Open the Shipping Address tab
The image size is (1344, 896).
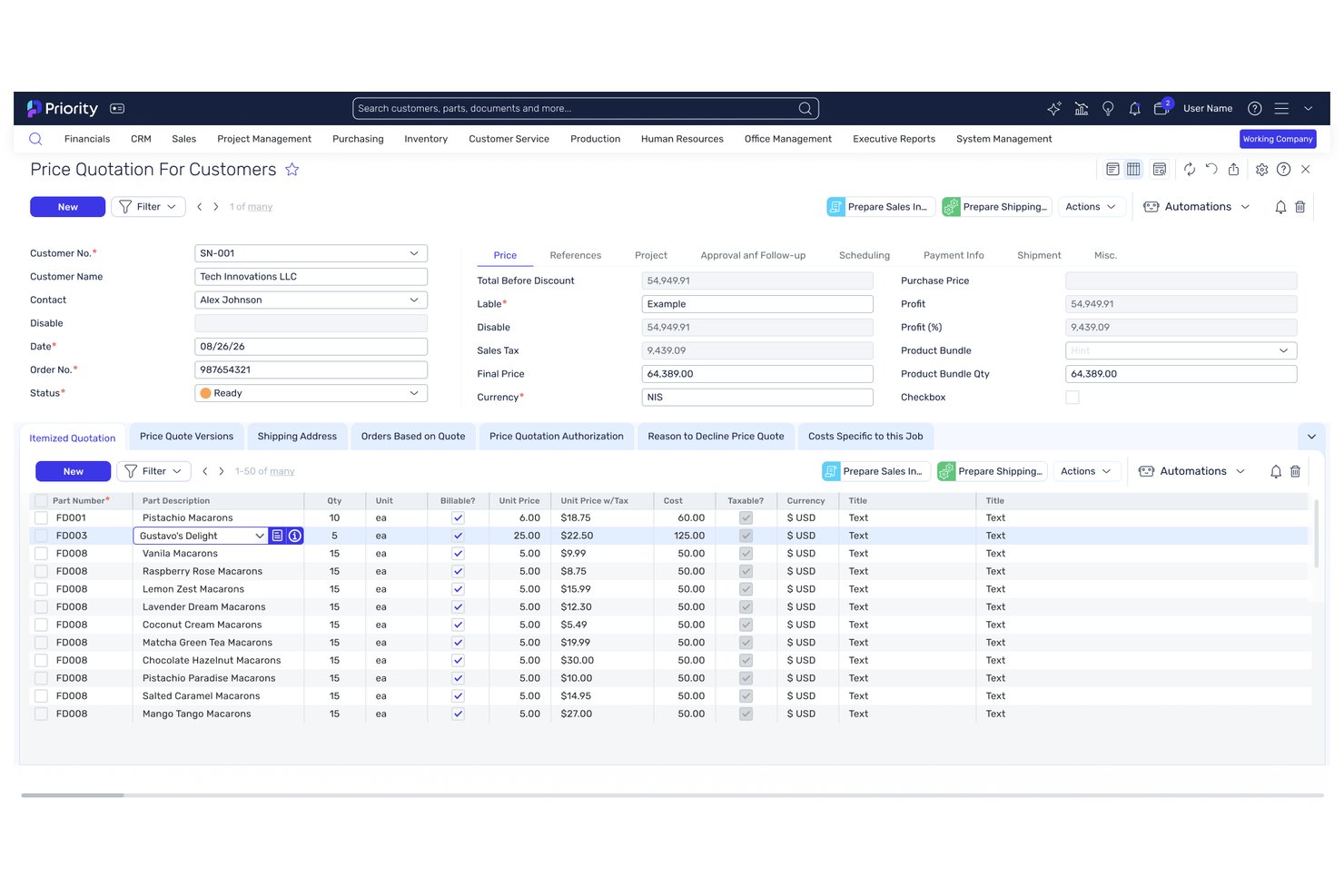297,437
